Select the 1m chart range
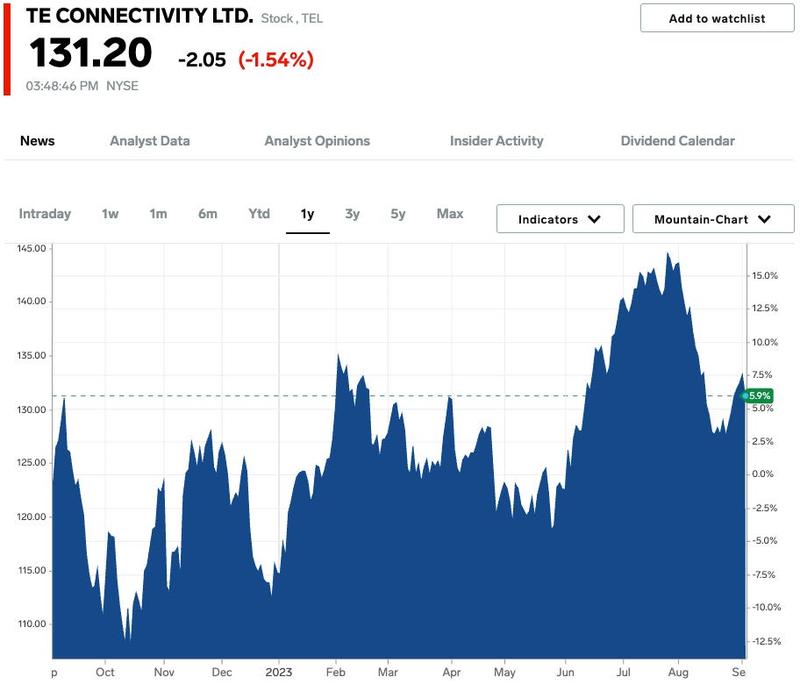Screen dimensions: 800x683 [158, 214]
